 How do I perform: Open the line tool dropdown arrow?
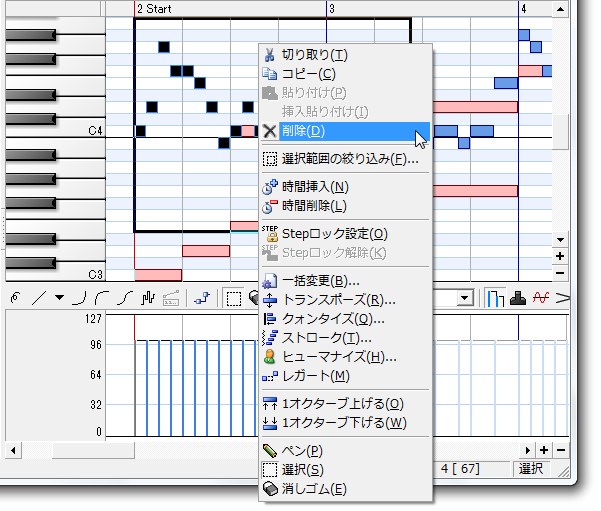tap(59, 297)
